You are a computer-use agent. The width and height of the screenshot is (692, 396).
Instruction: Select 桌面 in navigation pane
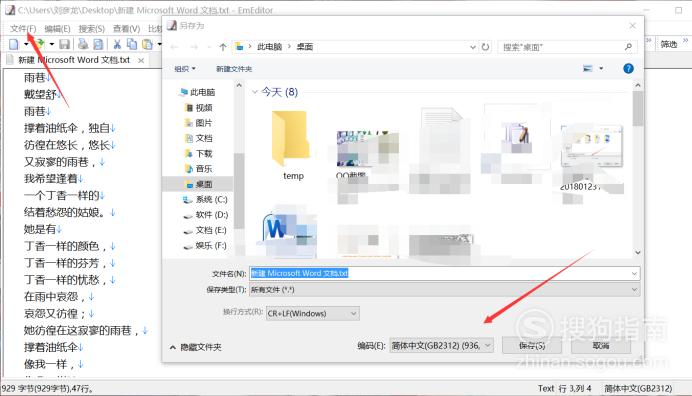(x=199, y=184)
